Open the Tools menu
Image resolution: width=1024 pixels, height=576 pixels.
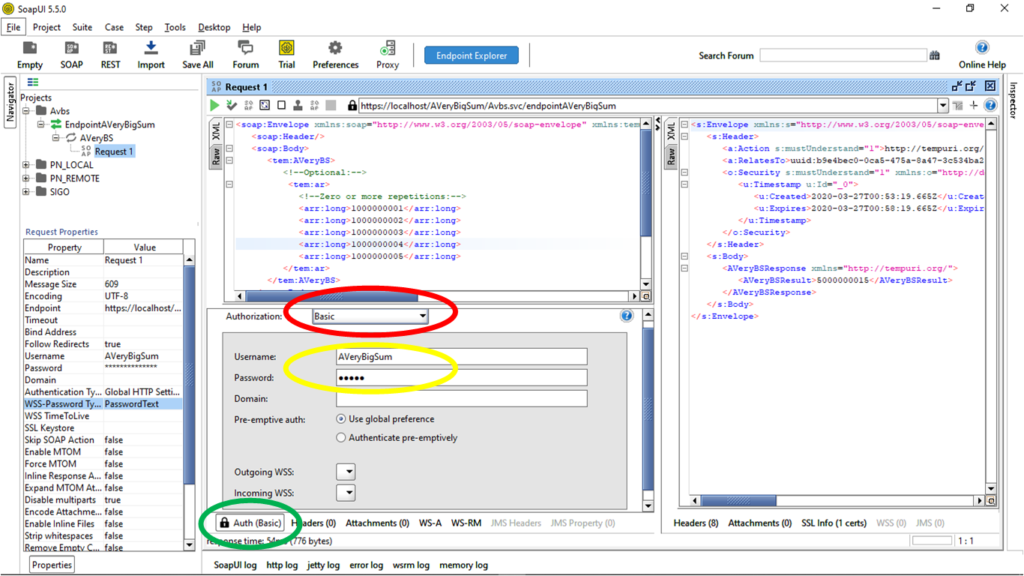click(x=176, y=27)
